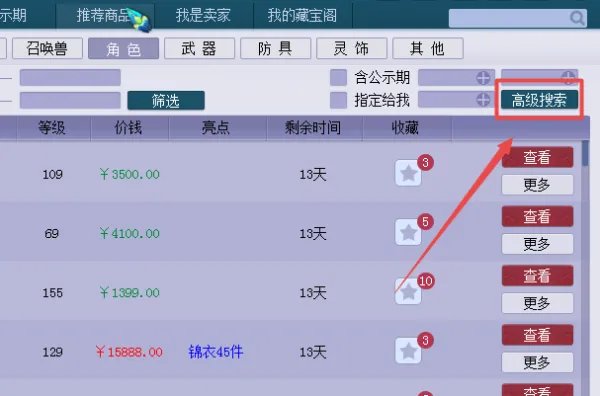This screenshot has height=396, width=600.
Task: Select the 召唤兽 category
Action: tap(47, 49)
